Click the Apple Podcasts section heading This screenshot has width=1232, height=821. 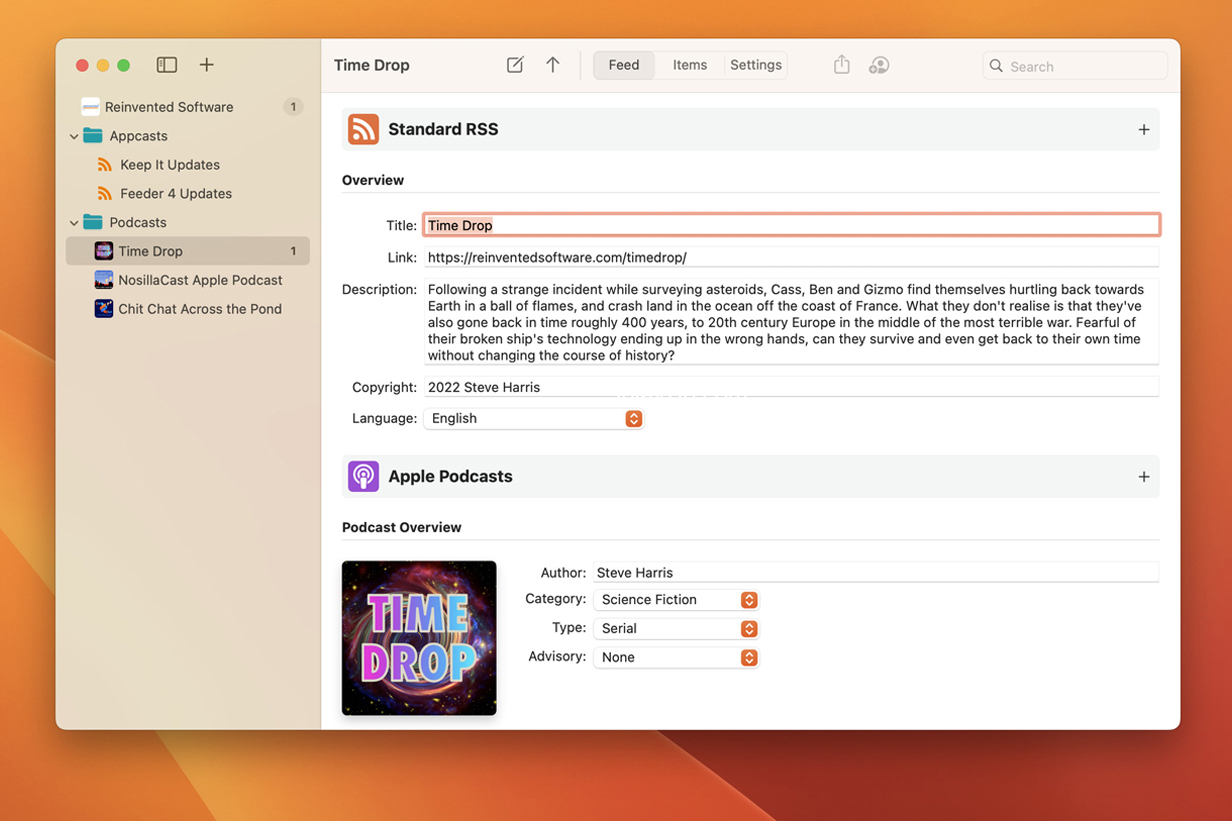tap(450, 476)
